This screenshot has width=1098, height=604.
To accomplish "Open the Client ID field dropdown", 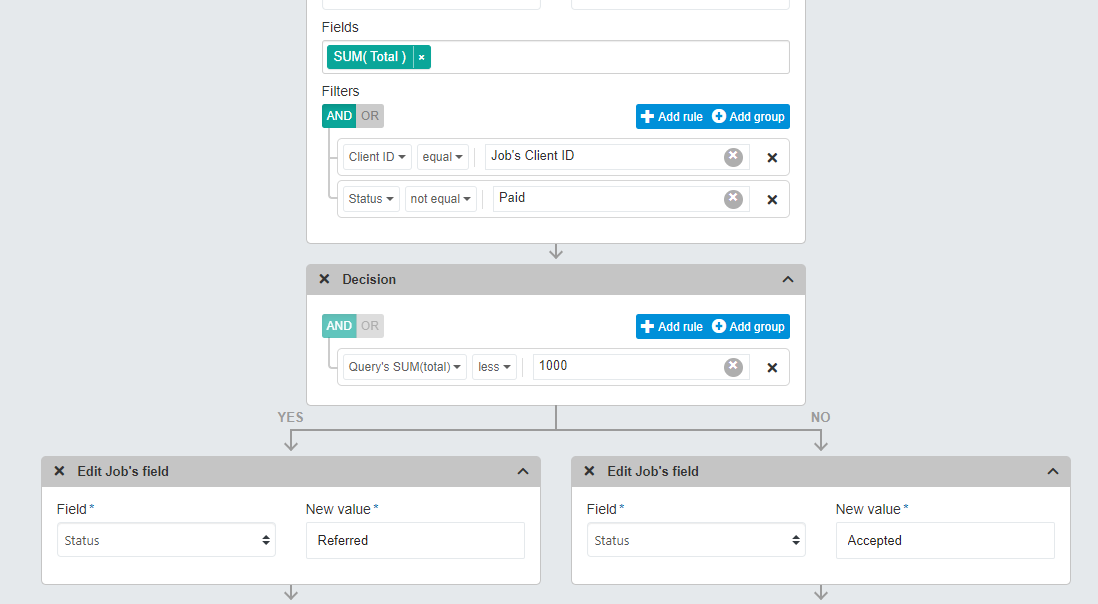I will tap(375, 157).
